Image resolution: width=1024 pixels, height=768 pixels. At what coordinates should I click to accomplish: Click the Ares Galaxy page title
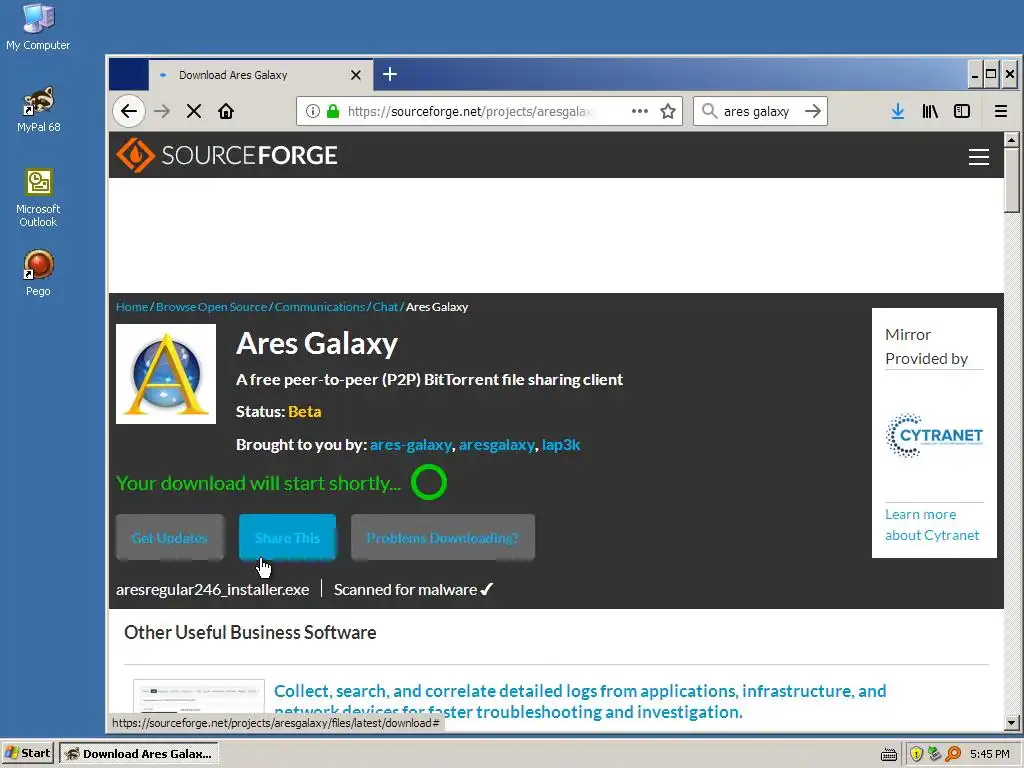tap(317, 343)
